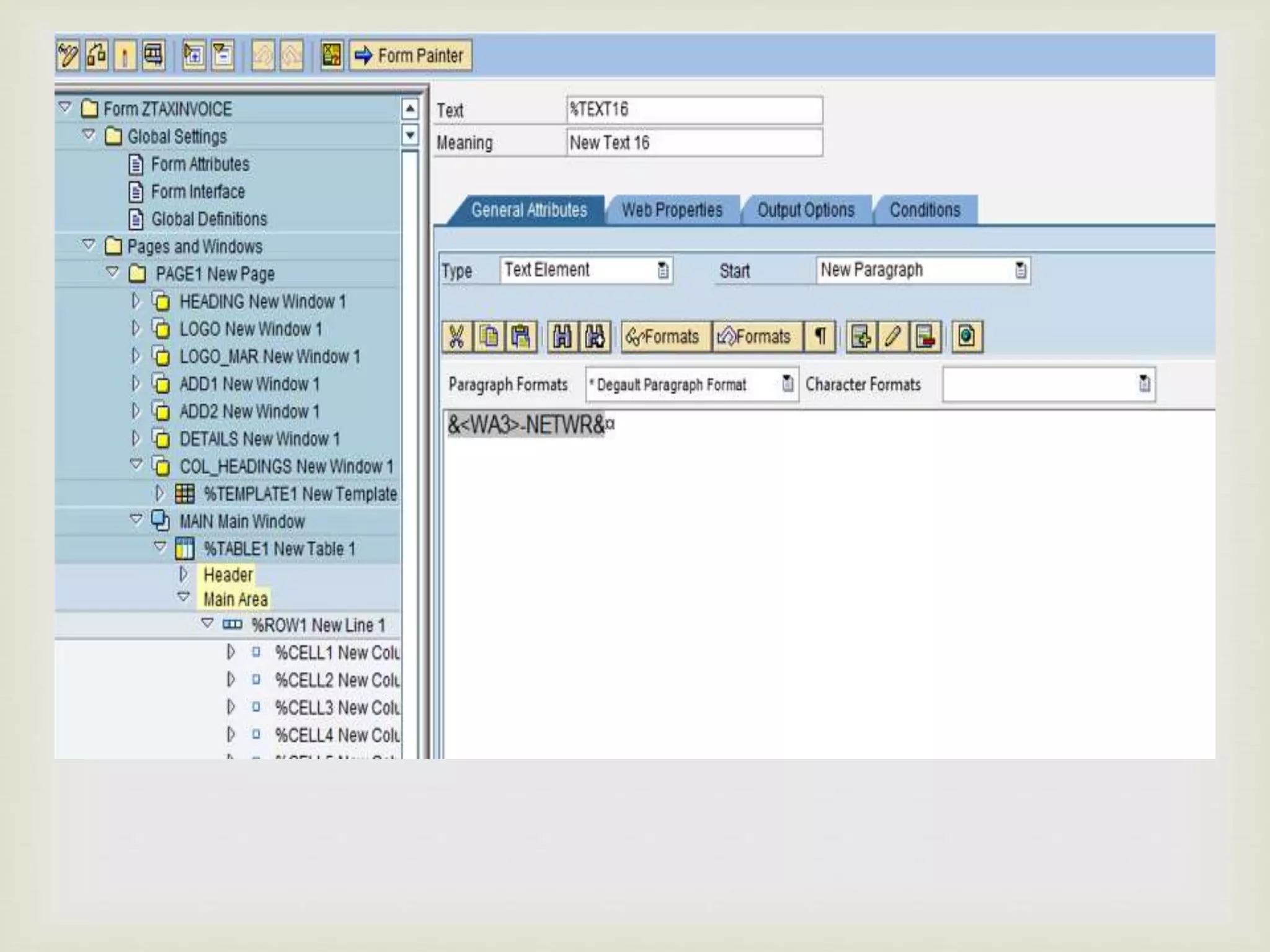Click the Paste clipboard icon
Viewport: 1270px width, 952px height.
coord(522,337)
